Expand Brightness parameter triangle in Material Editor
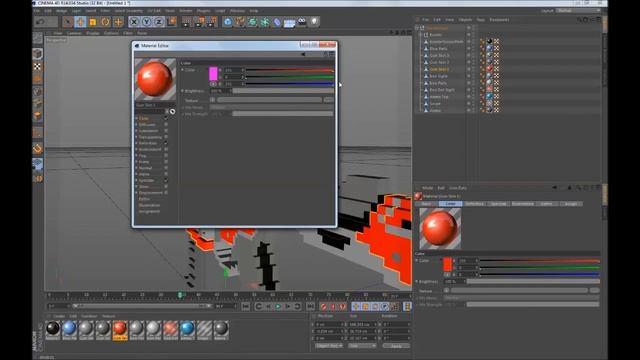The width and height of the screenshot is (640, 360). click(x=182, y=91)
